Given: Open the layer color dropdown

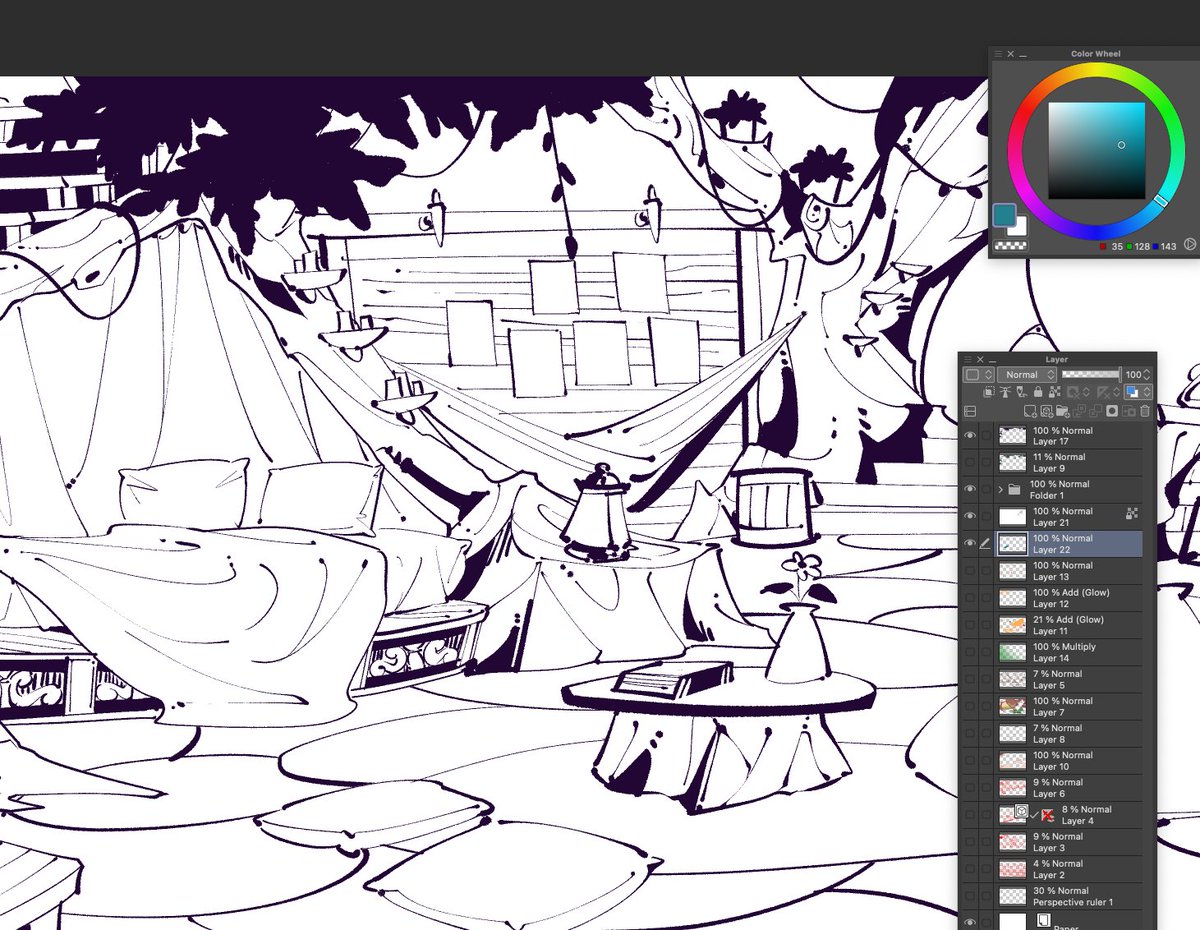Looking at the screenshot, I should pos(1138,392).
